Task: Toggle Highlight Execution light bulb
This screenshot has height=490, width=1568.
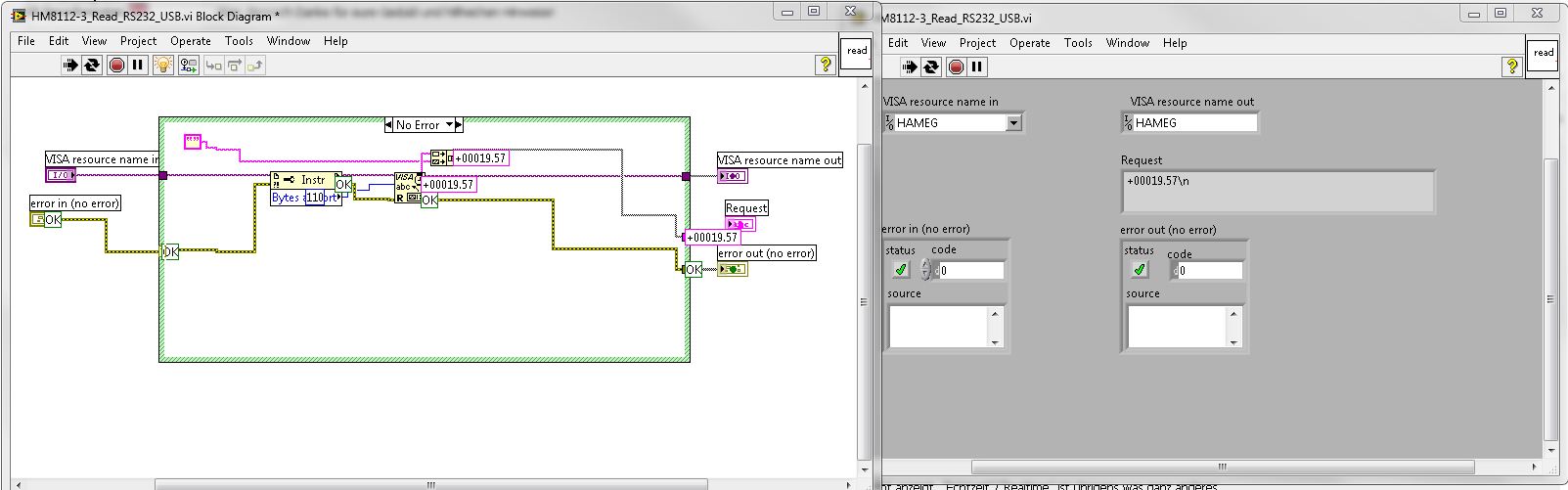Action: click(163, 66)
